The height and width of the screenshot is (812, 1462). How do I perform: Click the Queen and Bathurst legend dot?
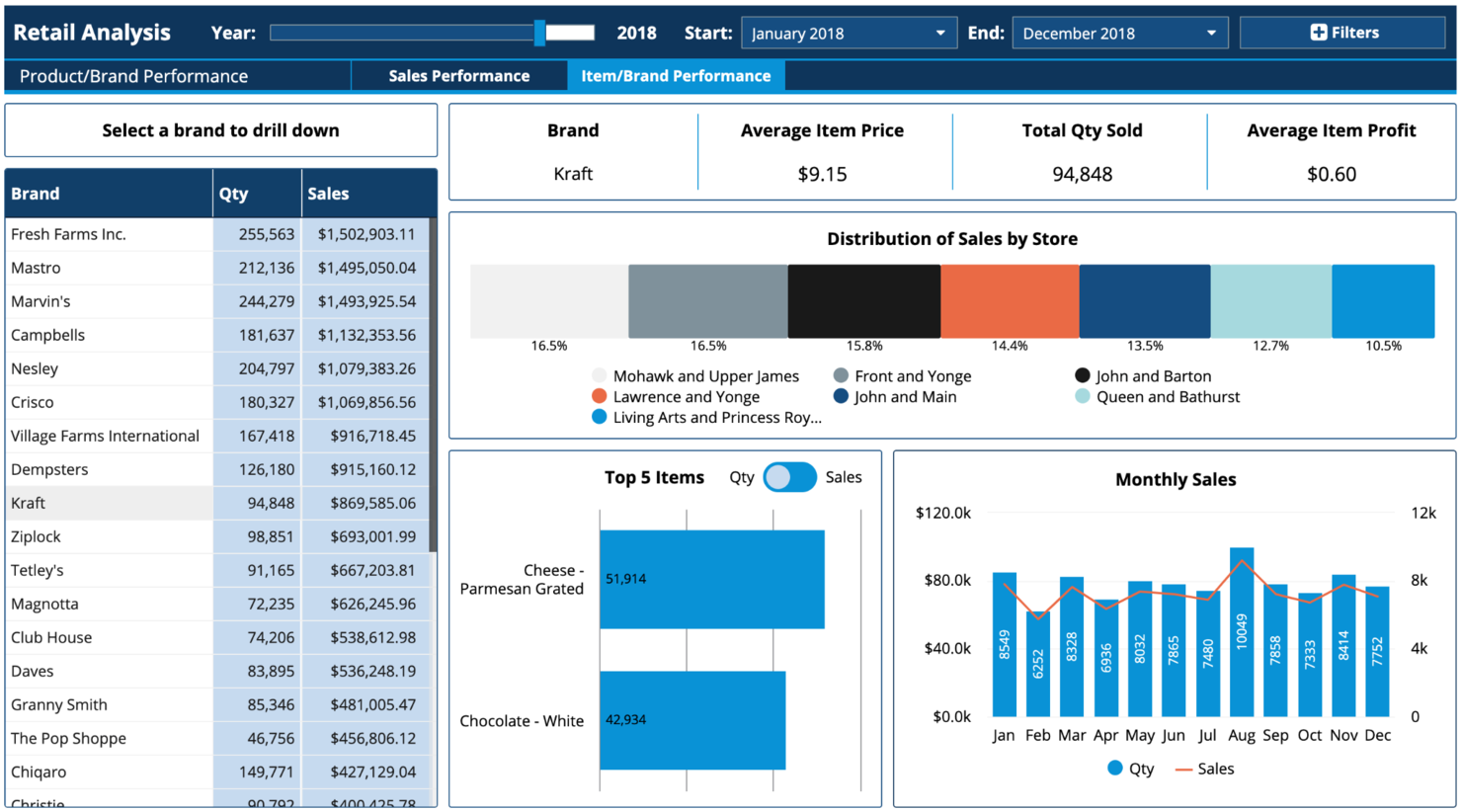1083,396
